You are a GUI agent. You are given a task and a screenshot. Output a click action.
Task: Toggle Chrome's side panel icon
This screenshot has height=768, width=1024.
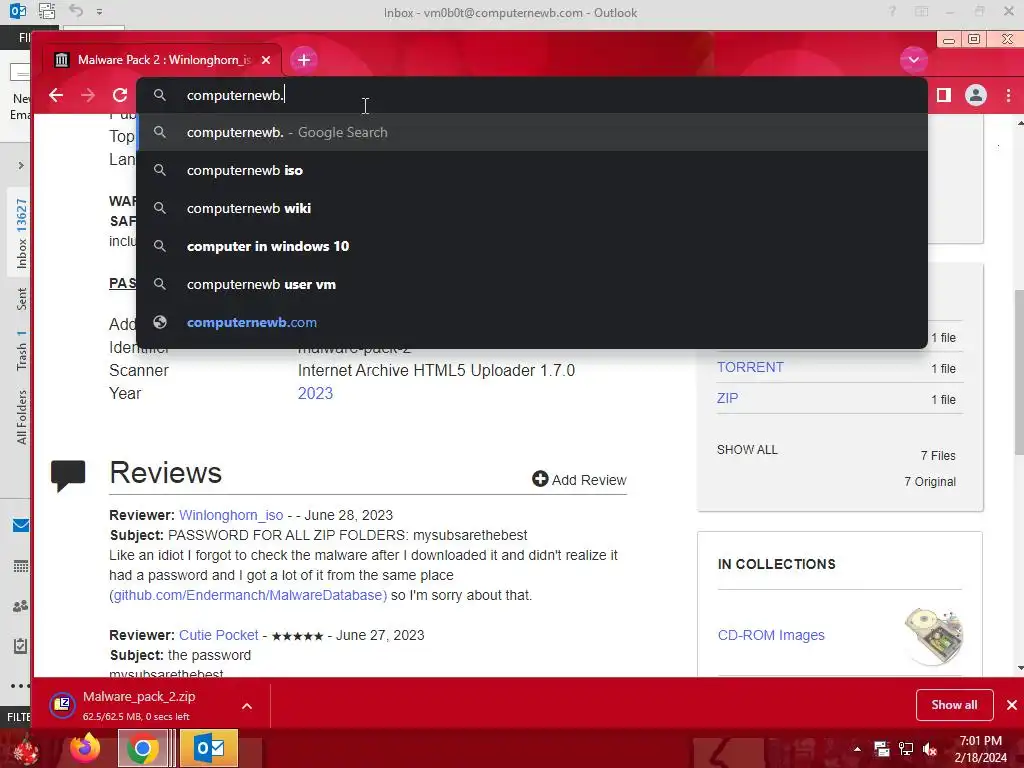click(944, 95)
